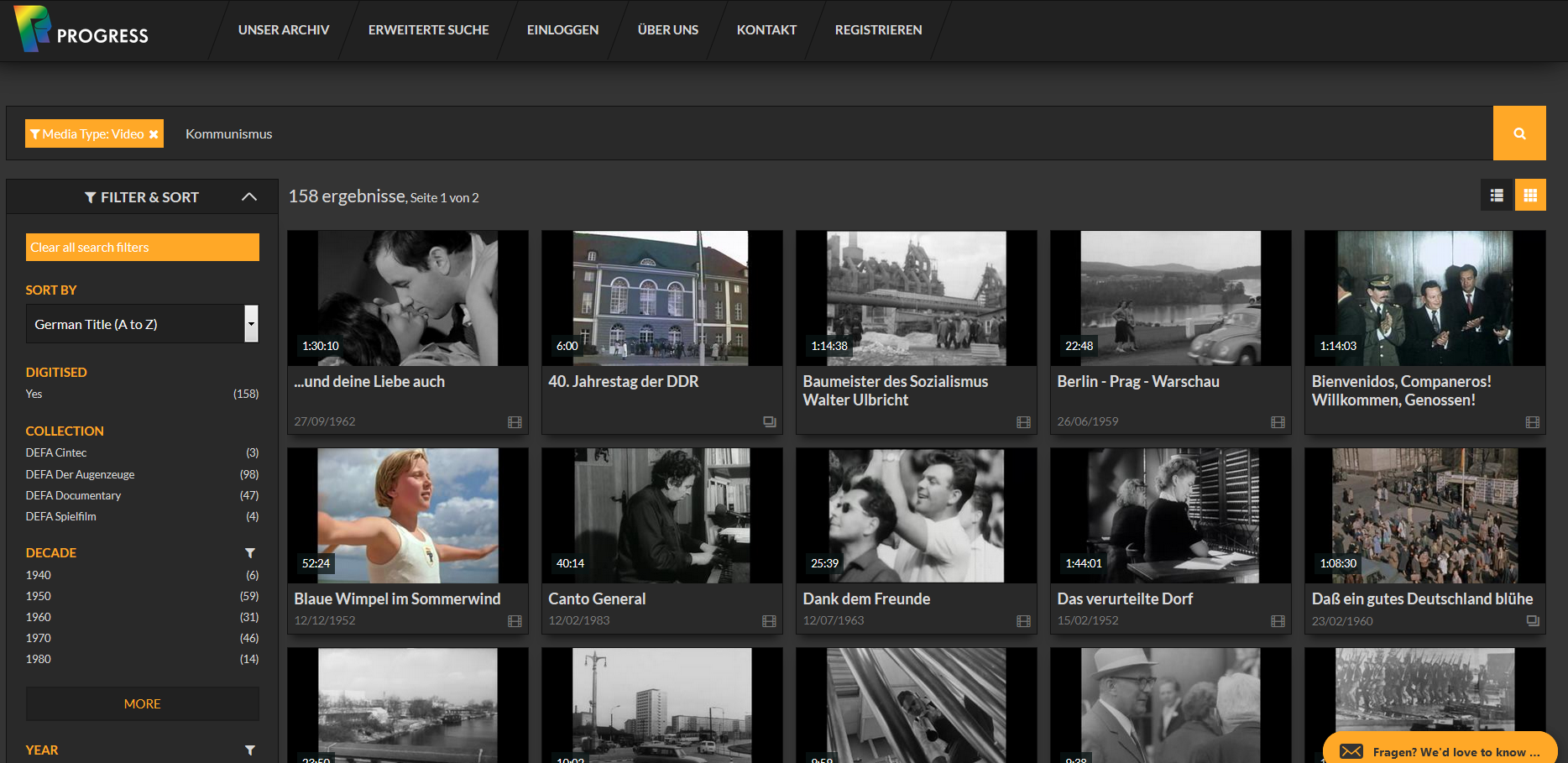Viewport: 1568px width, 763px height.
Task: Go to EINLOGGEN page
Action: coord(562,30)
